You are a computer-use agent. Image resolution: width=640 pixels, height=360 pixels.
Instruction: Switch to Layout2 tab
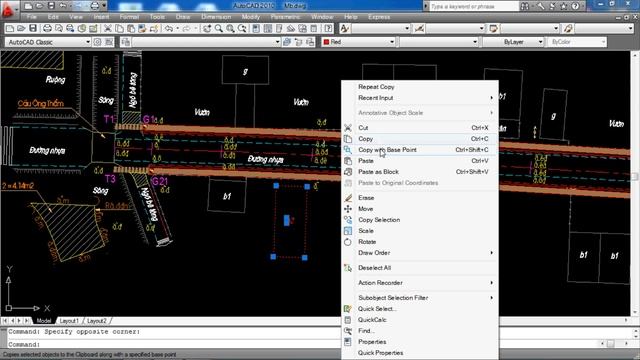click(x=97, y=321)
